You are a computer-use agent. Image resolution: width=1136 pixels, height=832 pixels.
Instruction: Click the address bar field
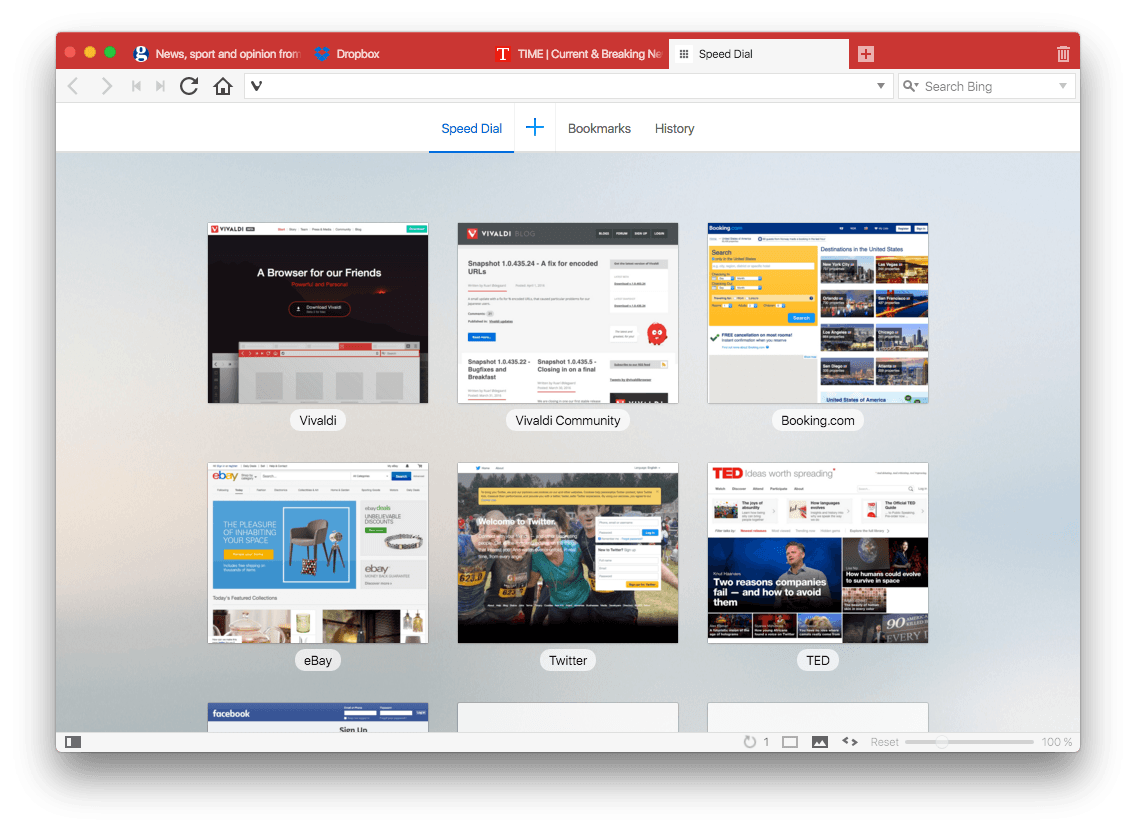568,86
